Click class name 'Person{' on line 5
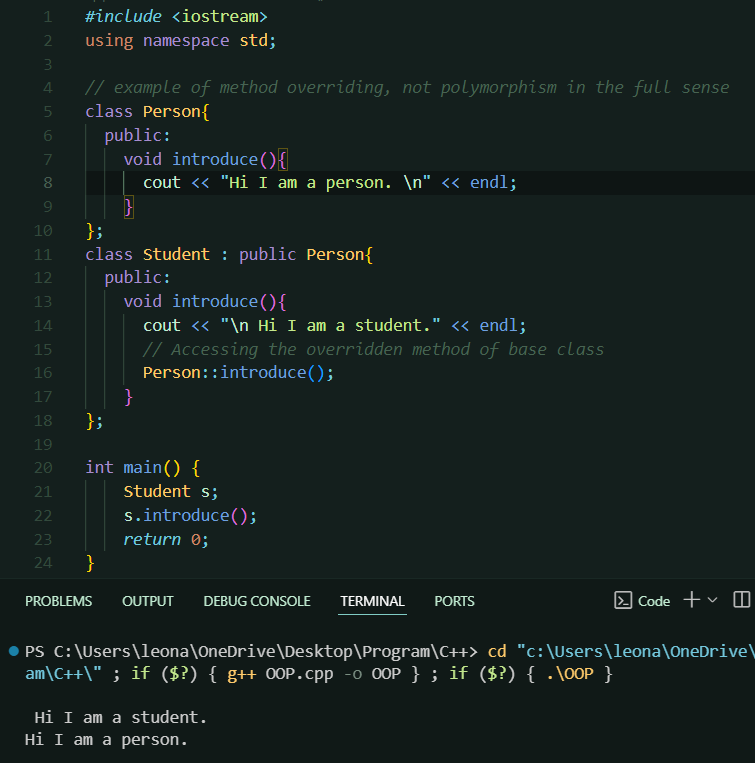Image resolution: width=755 pixels, height=763 pixels. [x=176, y=112]
